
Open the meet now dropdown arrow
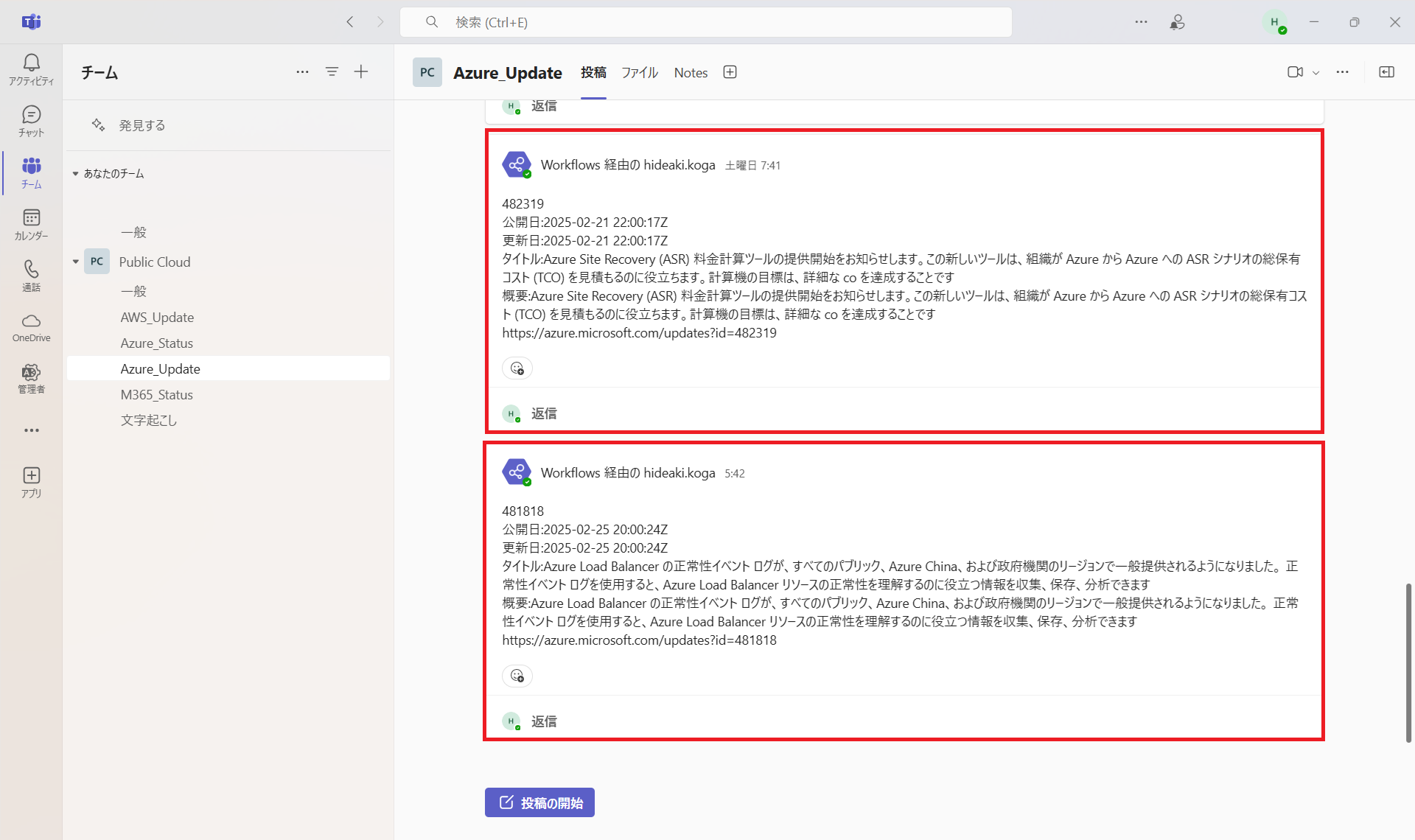pyautogui.click(x=1316, y=72)
